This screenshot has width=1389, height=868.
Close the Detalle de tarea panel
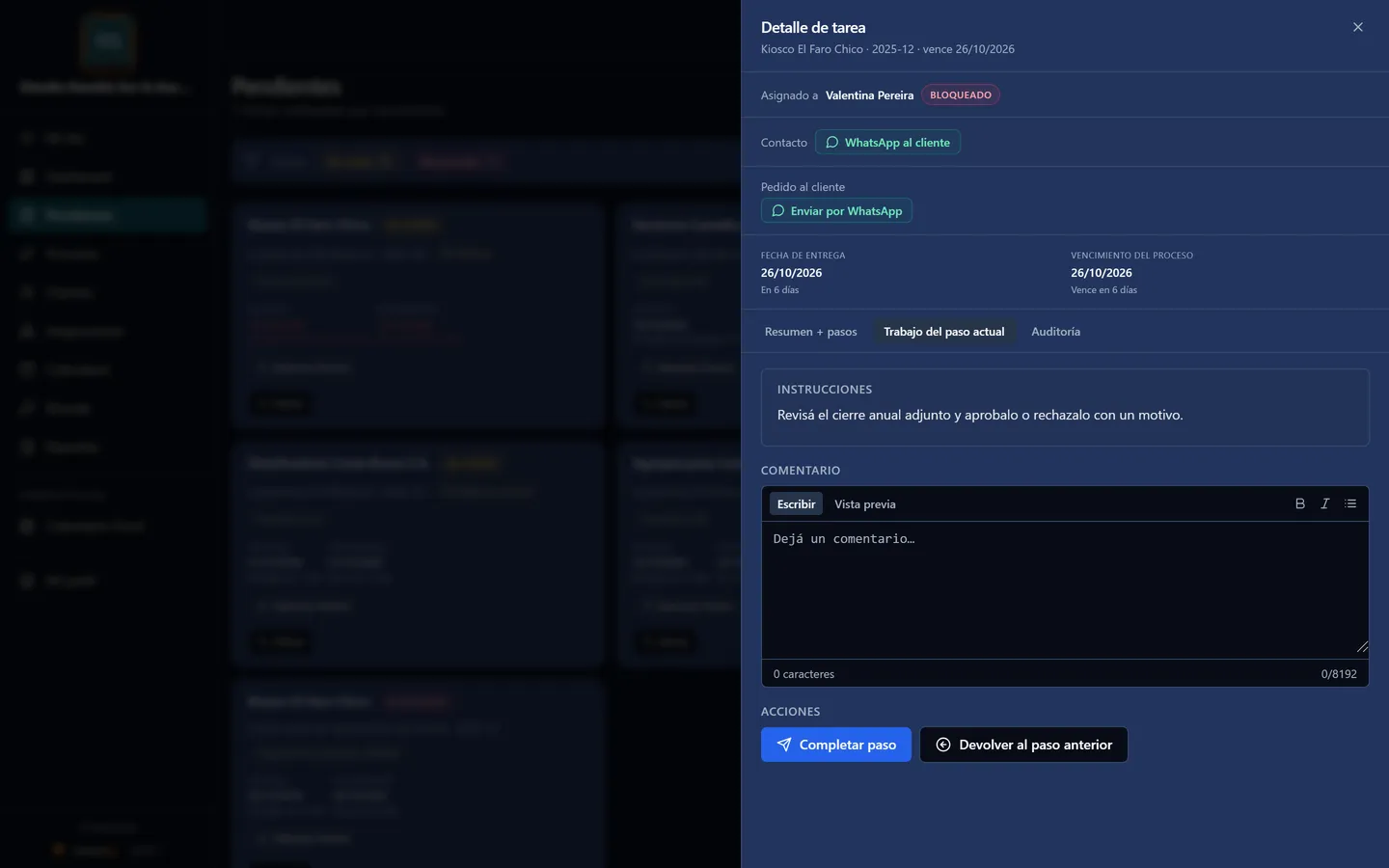(1357, 27)
